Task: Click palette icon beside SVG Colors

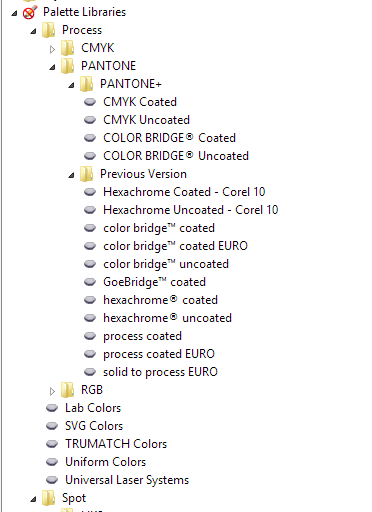Action: (x=52, y=426)
